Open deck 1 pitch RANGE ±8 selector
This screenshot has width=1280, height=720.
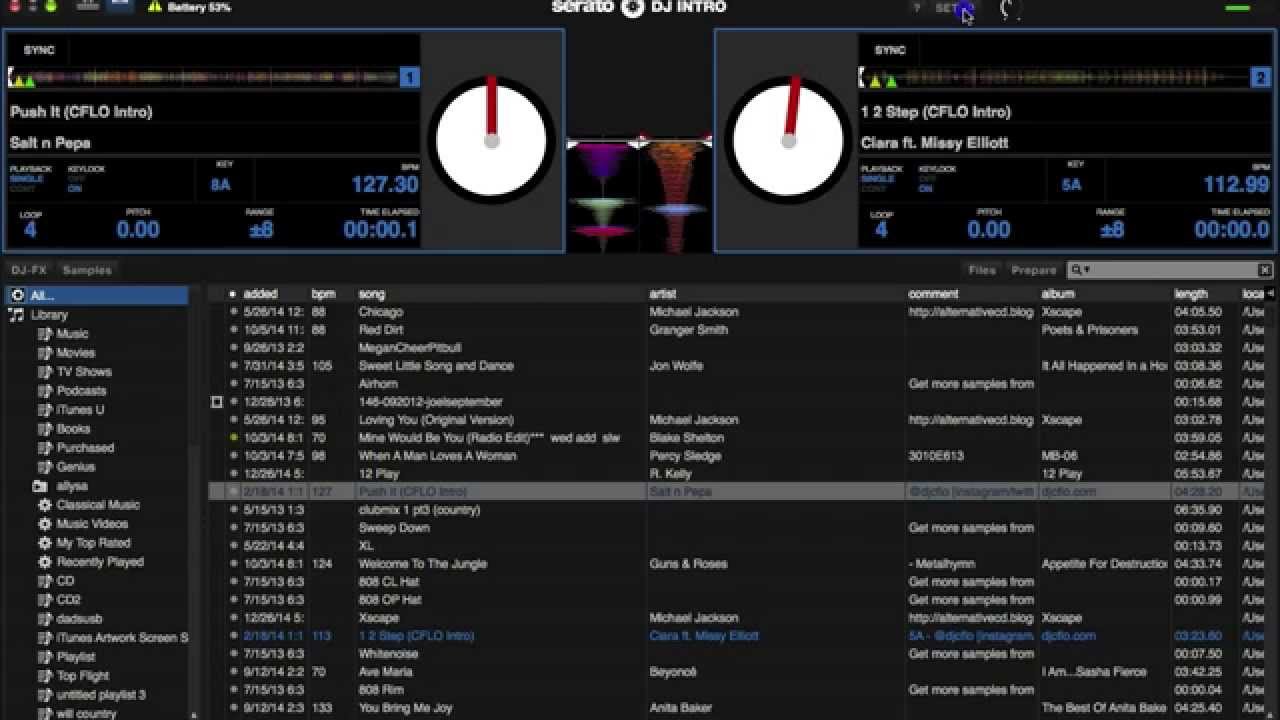pos(261,230)
